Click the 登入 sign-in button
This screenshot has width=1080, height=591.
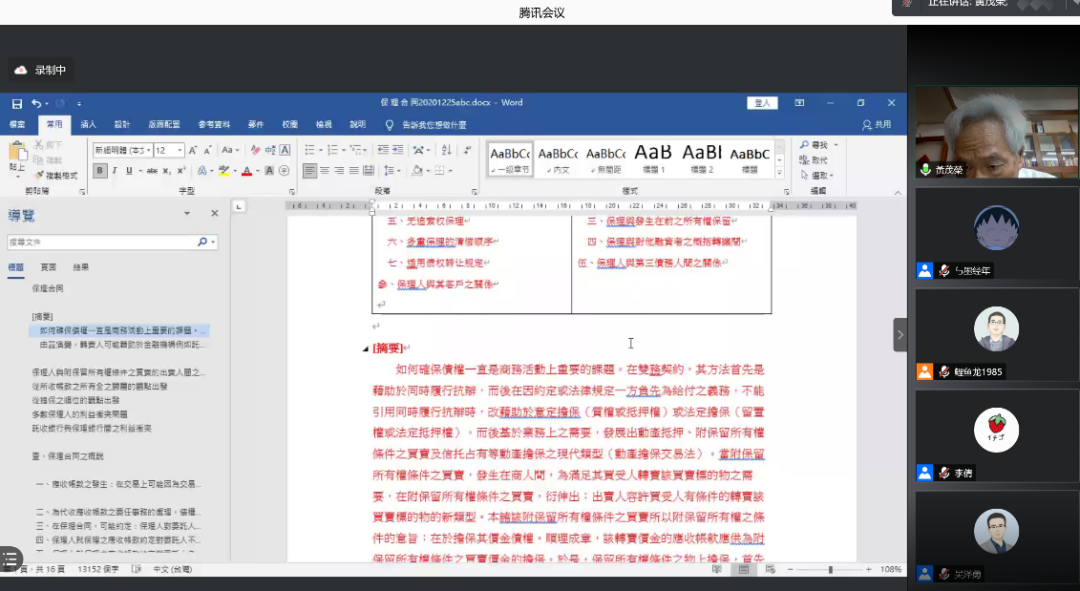[x=763, y=103]
